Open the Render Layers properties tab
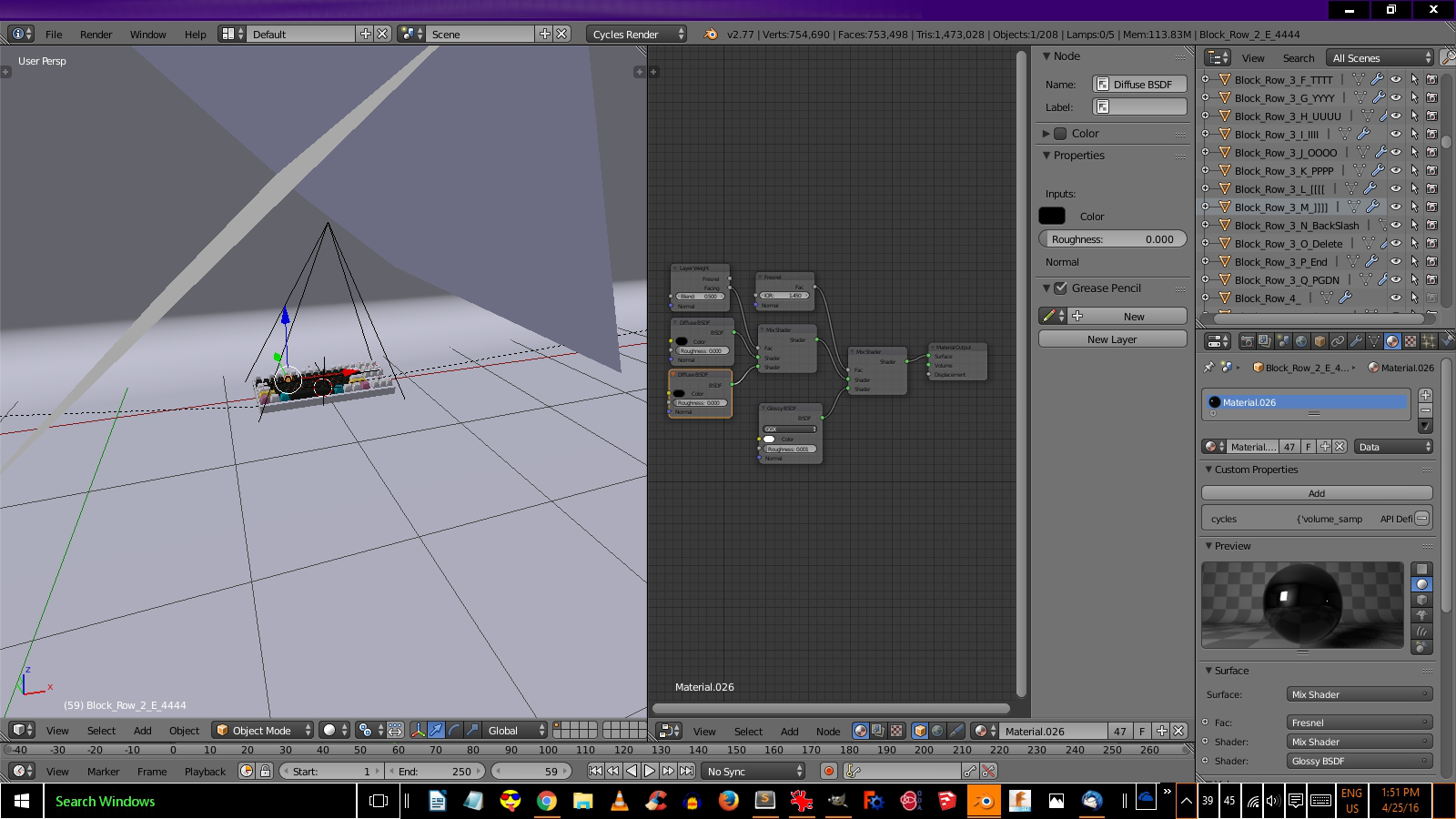 tap(1265, 341)
